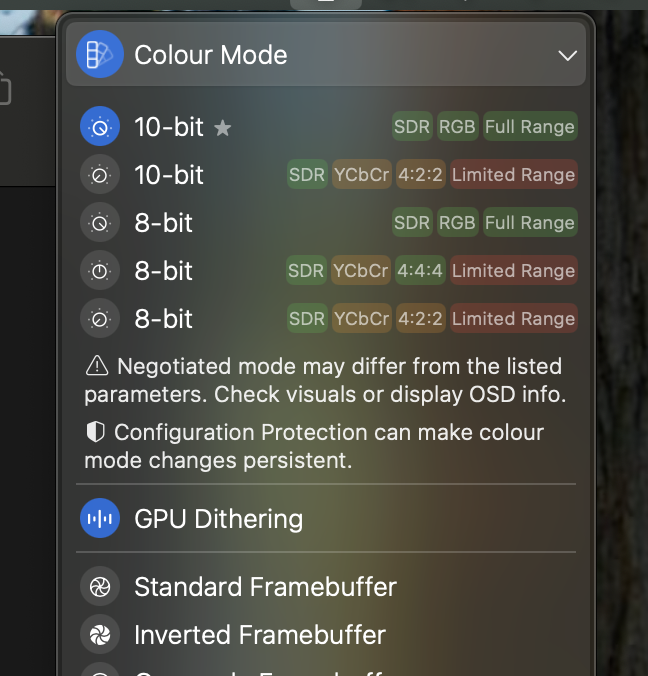Click the warning triangle icon
The height and width of the screenshot is (676, 648).
tap(97, 366)
